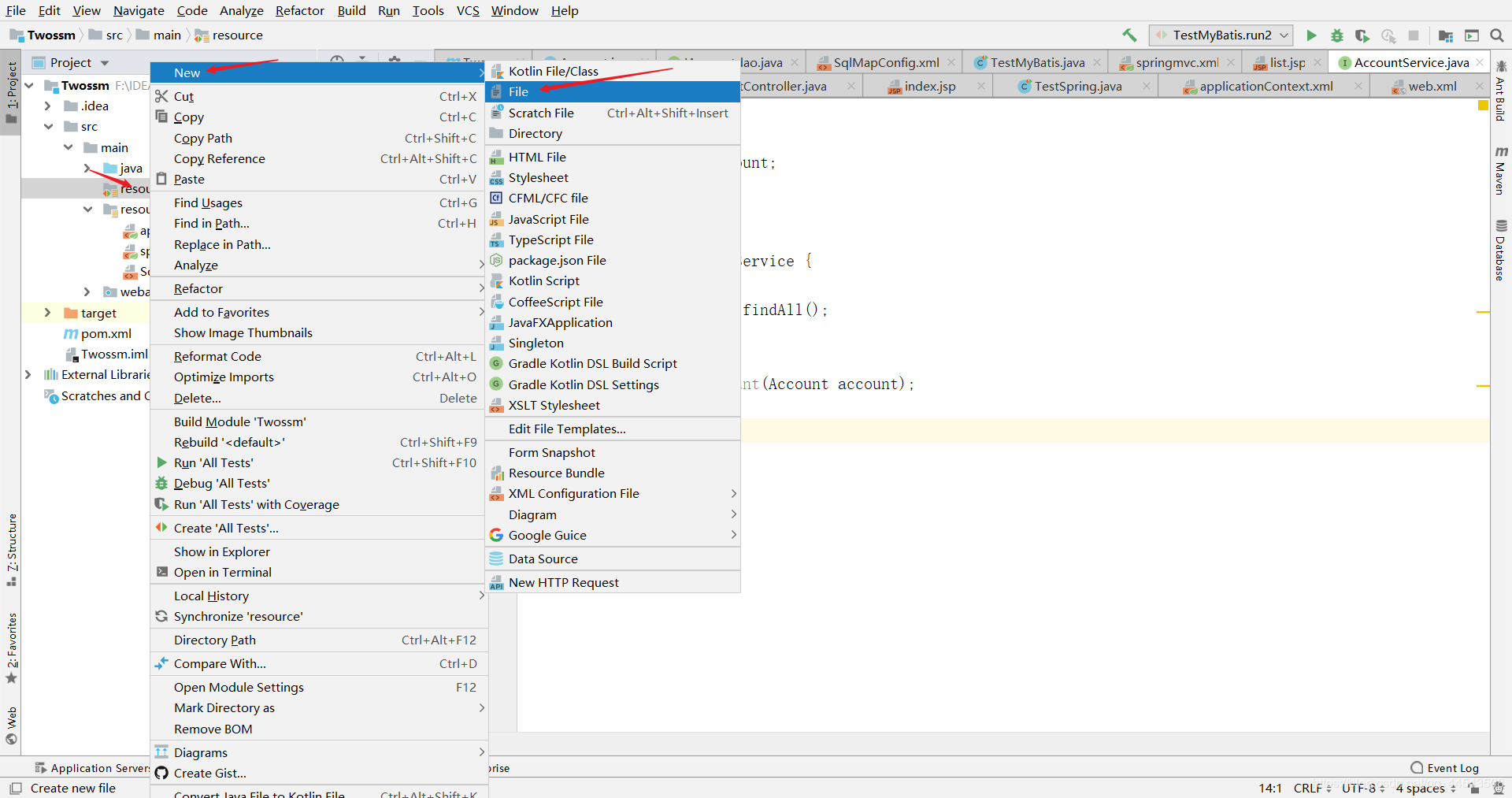Start debugging with the bug icon

[1336, 35]
